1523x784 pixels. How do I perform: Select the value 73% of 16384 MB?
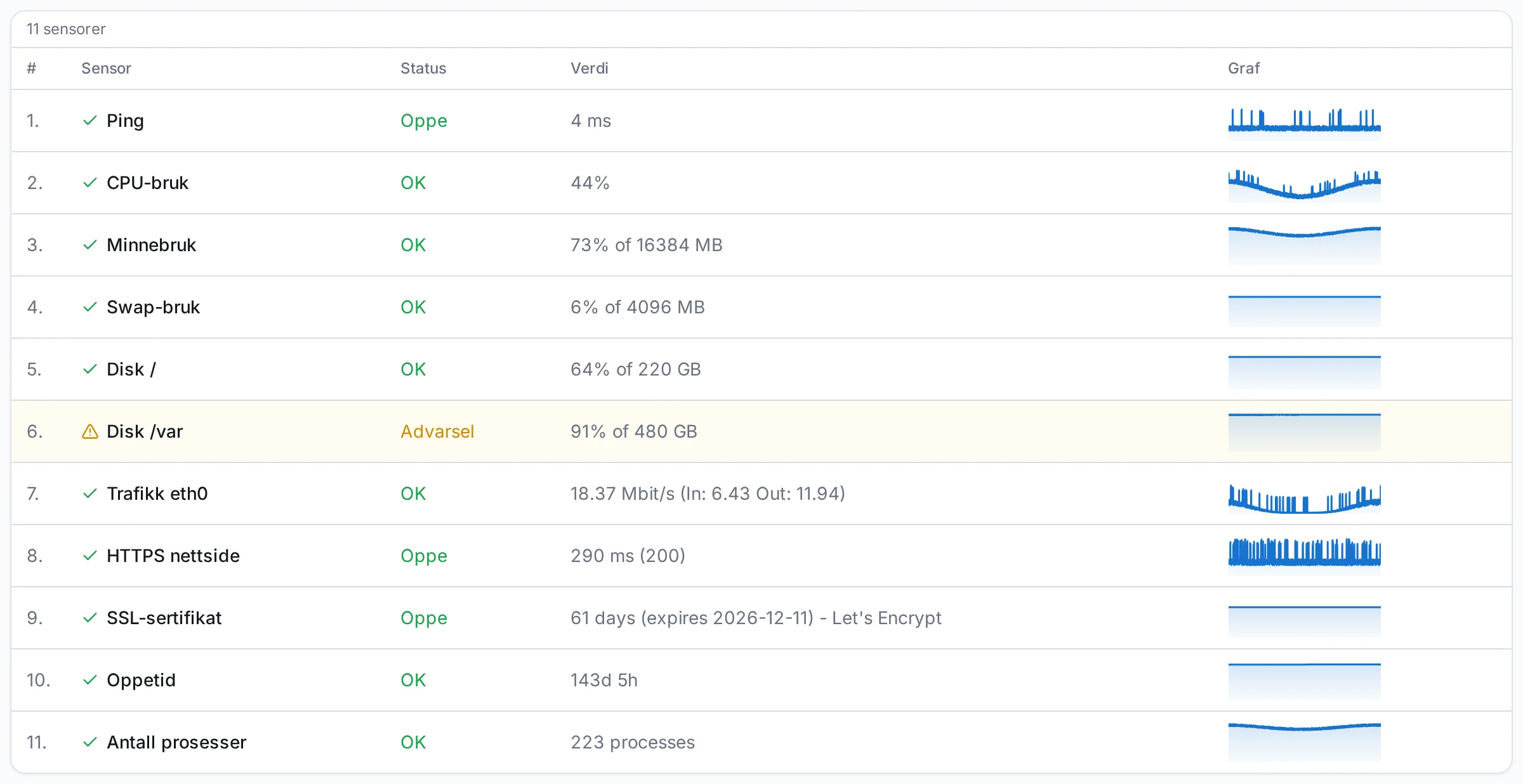click(647, 245)
